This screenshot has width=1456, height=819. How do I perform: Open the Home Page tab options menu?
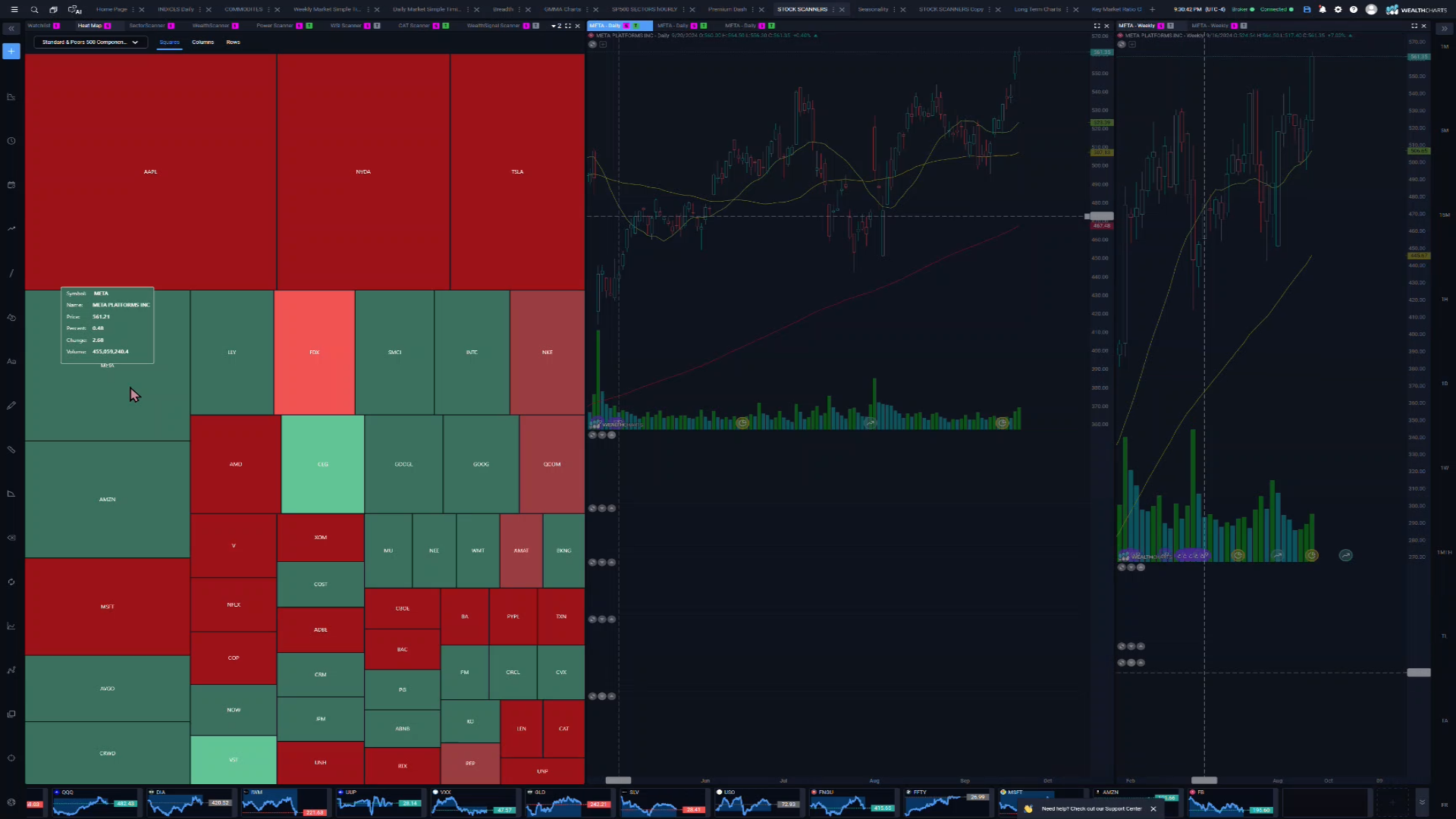pyautogui.click(x=133, y=9)
